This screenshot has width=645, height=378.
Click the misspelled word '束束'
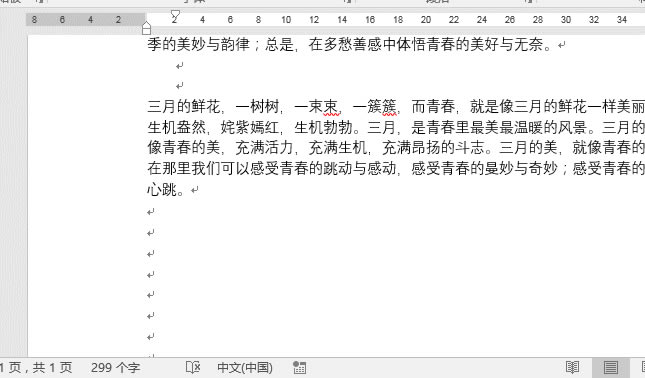point(323,107)
